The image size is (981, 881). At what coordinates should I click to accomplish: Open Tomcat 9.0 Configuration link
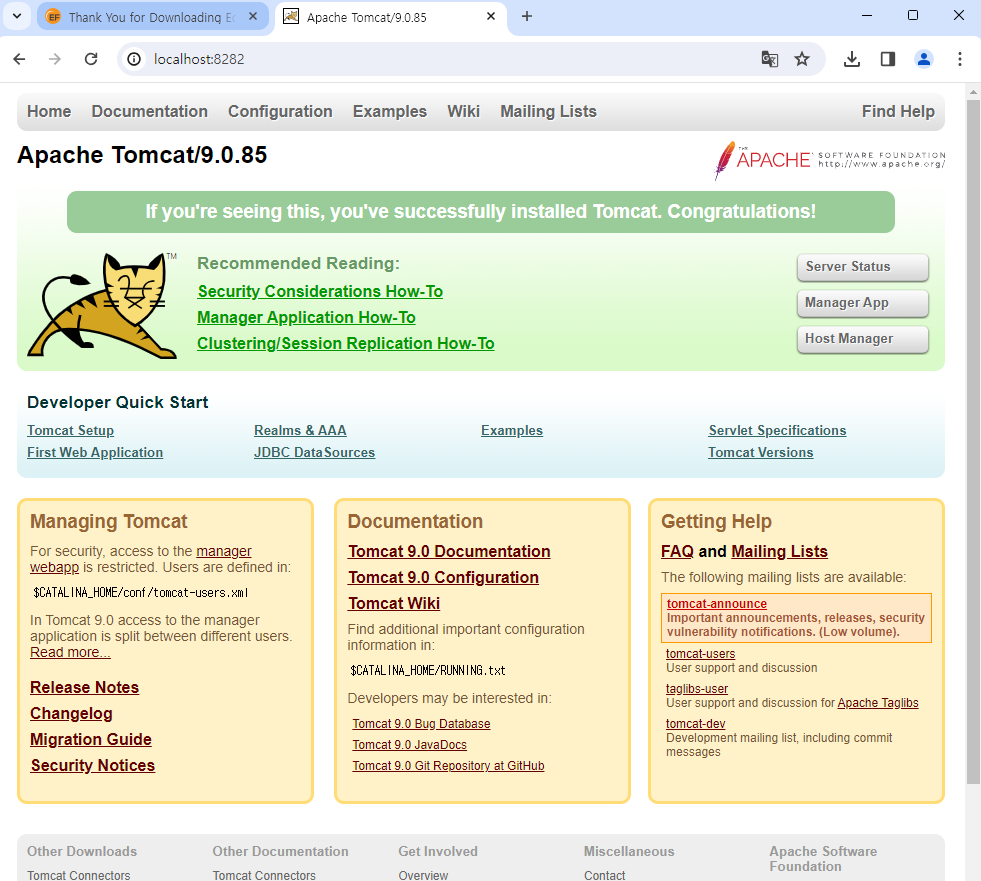(x=444, y=578)
